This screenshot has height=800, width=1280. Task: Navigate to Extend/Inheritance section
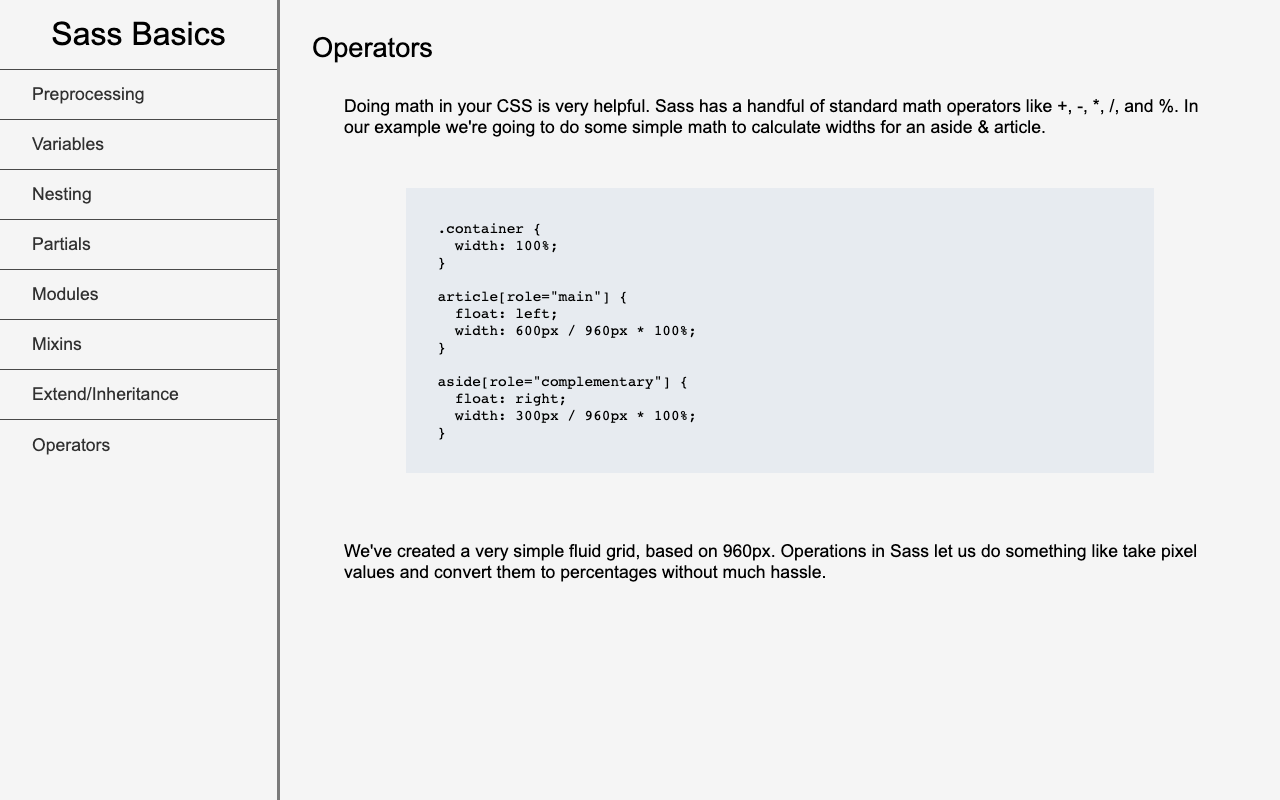pos(105,394)
